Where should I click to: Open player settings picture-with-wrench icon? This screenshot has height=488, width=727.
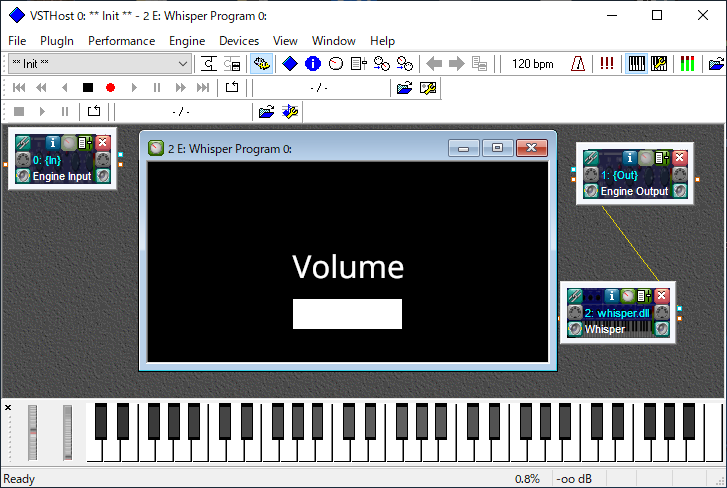[x=428, y=88]
